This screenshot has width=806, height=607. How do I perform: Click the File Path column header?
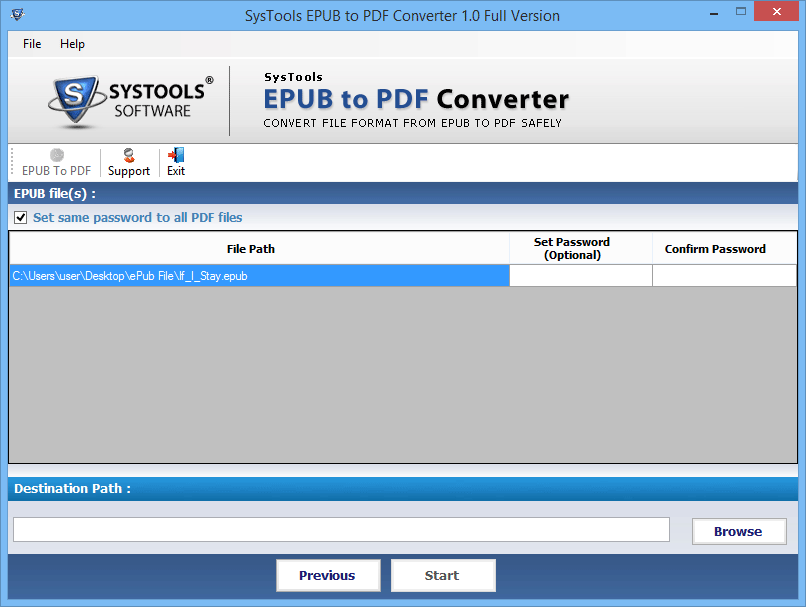[x=260, y=249]
